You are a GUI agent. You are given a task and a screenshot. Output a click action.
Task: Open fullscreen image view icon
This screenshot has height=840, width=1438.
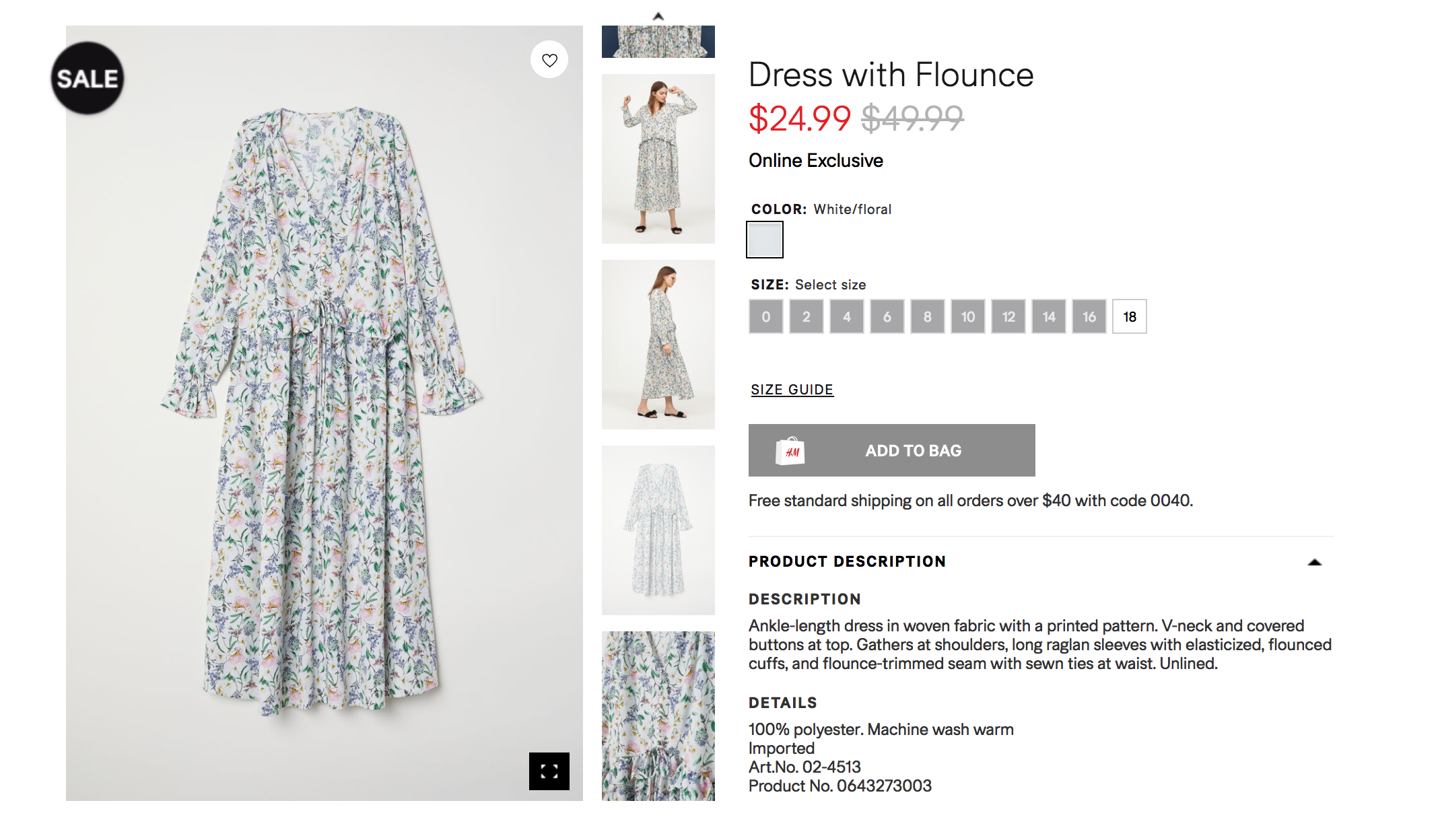click(x=549, y=771)
